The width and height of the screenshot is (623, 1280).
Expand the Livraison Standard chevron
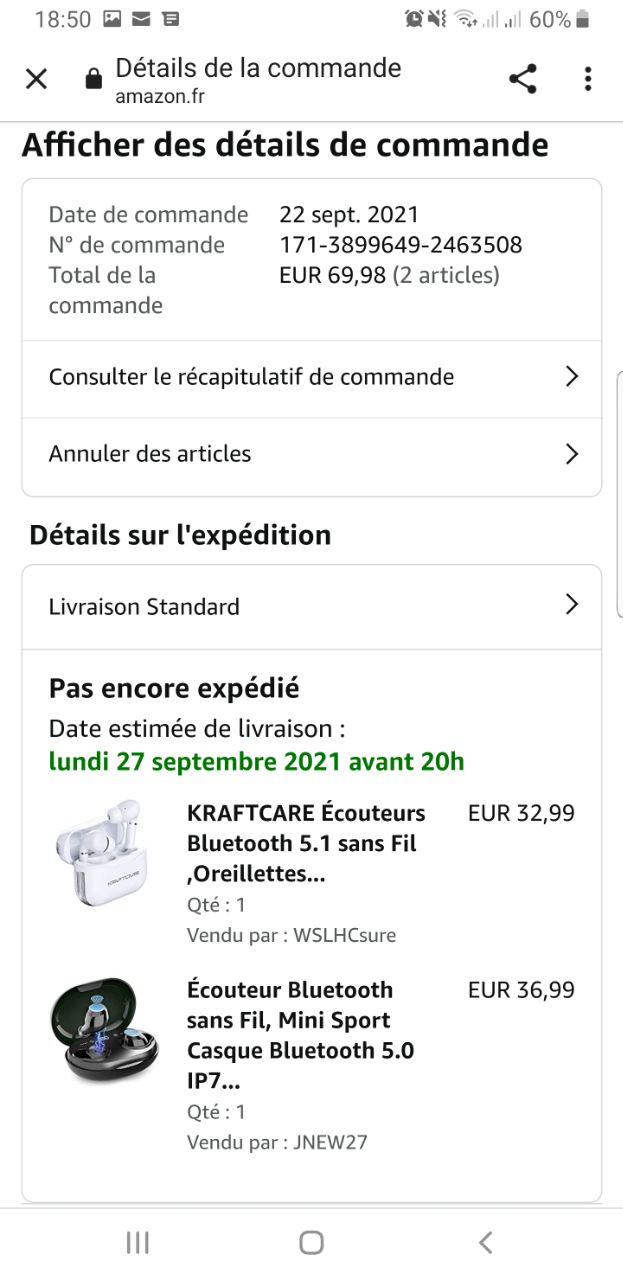pos(572,605)
